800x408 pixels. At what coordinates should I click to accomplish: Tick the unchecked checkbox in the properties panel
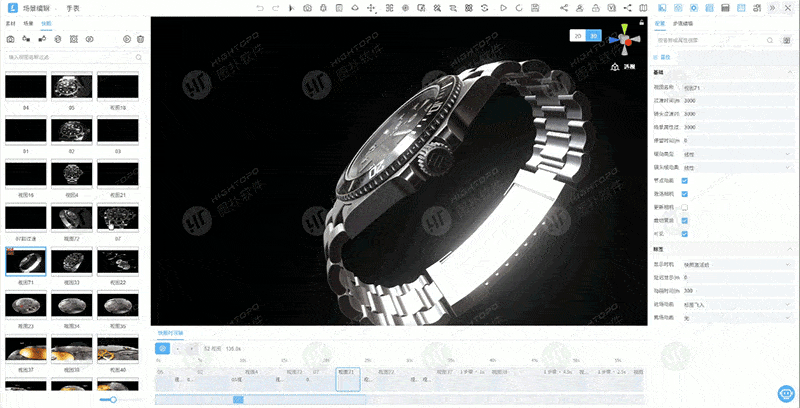pyautogui.click(x=685, y=208)
